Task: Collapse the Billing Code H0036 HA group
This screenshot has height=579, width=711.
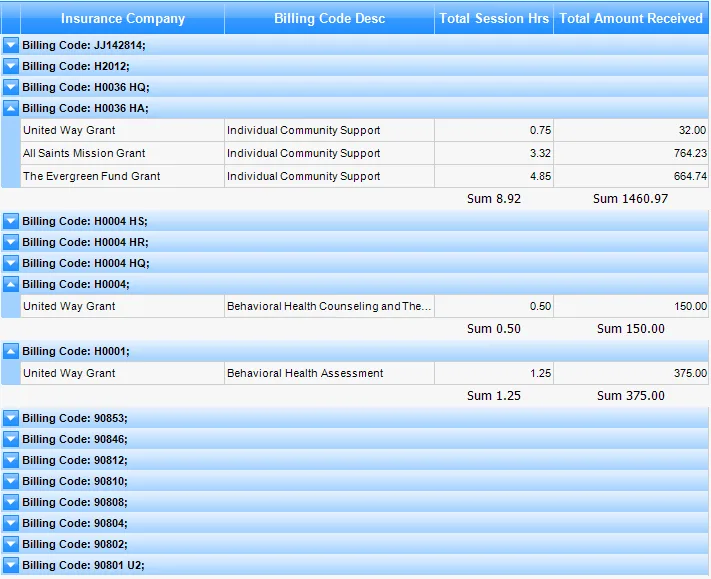Action: click(11, 108)
